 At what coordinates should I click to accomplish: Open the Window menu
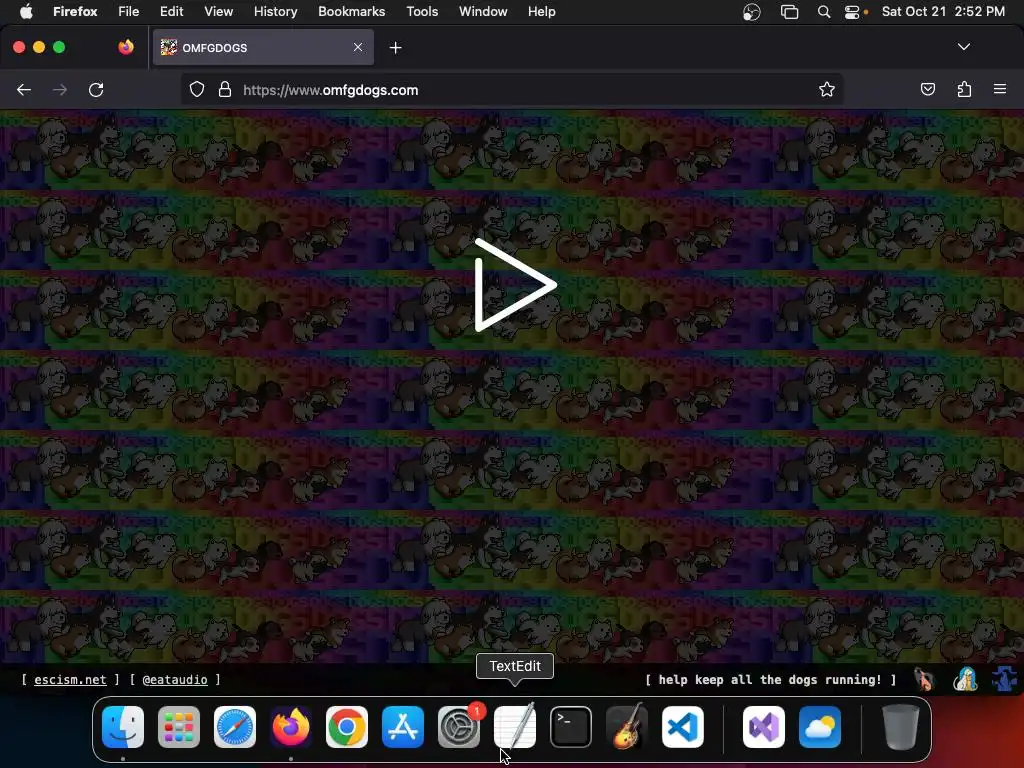click(483, 11)
